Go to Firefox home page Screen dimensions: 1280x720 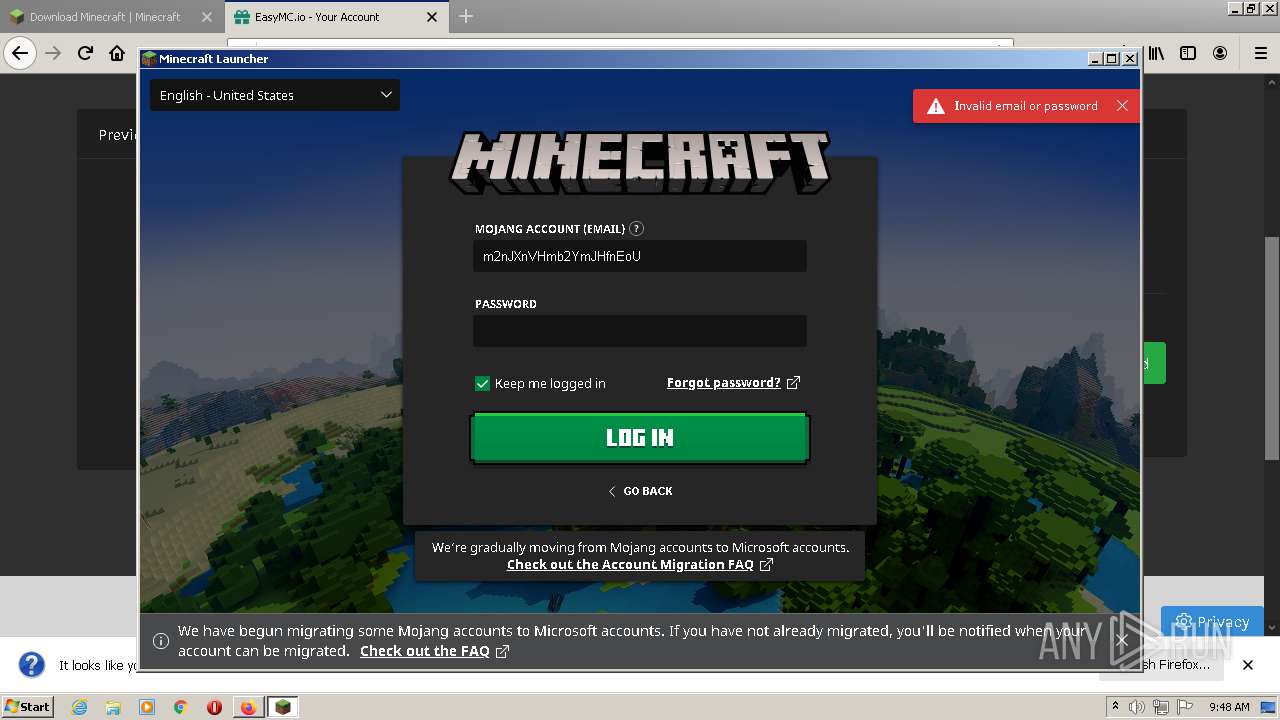click(x=117, y=53)
